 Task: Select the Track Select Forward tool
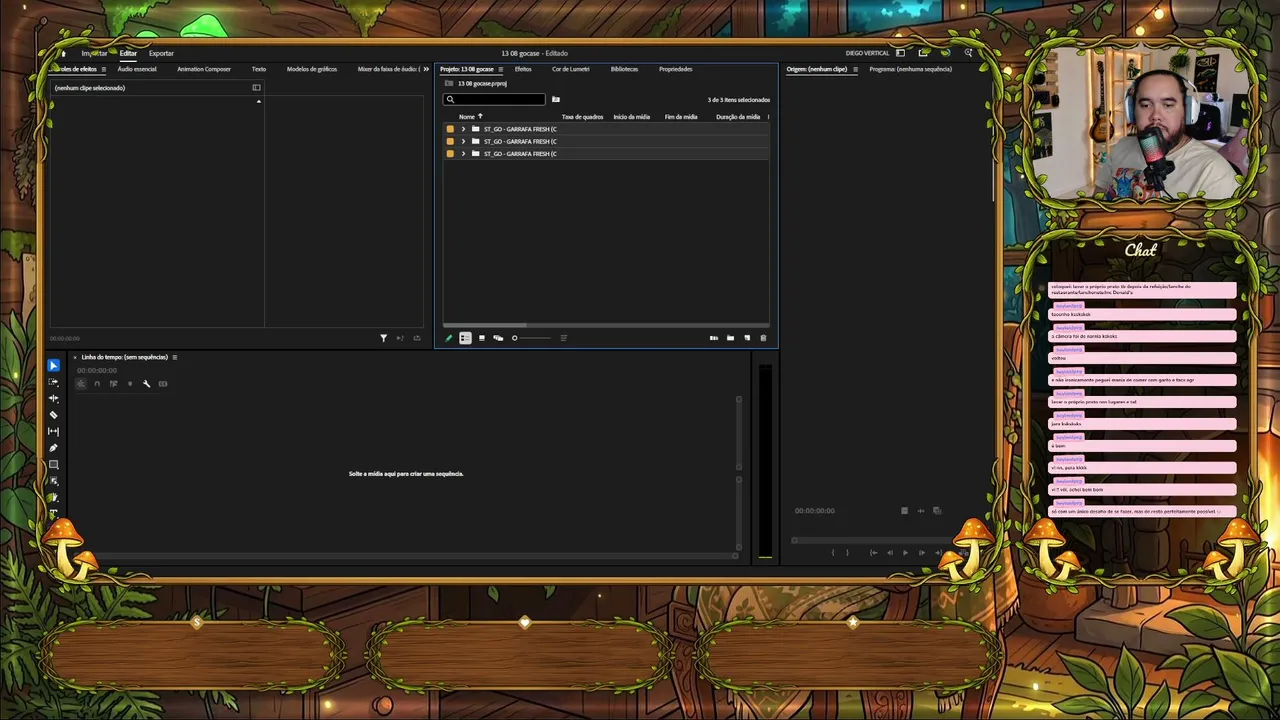point(53,382)
